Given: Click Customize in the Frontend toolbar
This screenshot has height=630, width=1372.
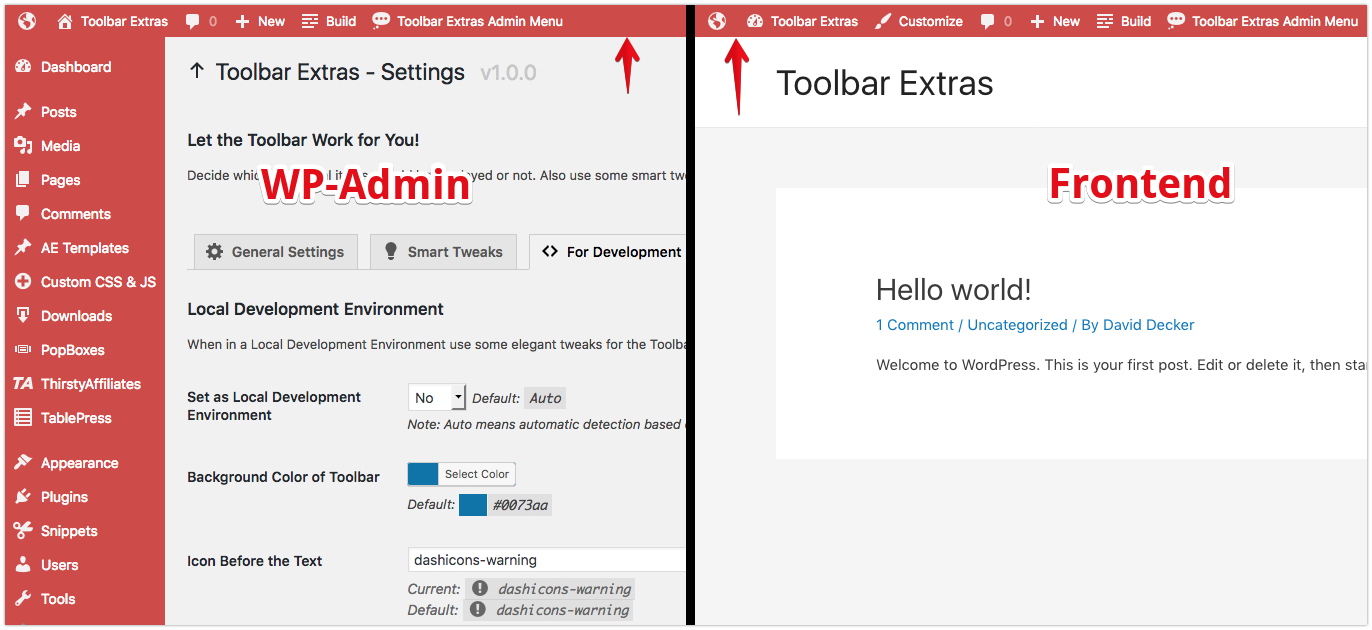Looking at the screenshot, I should pos(918,21).
